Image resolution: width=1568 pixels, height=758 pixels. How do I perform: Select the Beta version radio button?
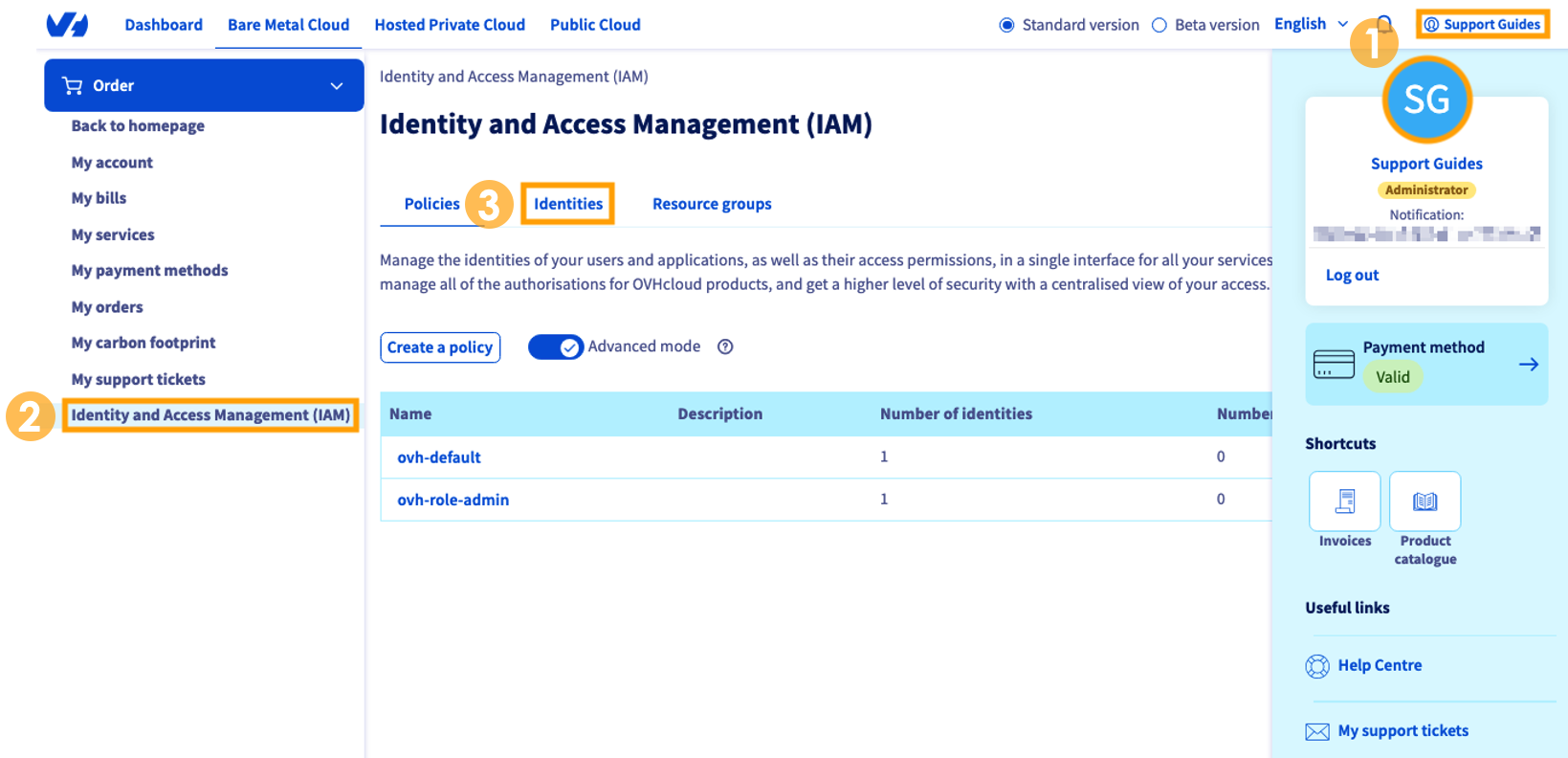1159,25
